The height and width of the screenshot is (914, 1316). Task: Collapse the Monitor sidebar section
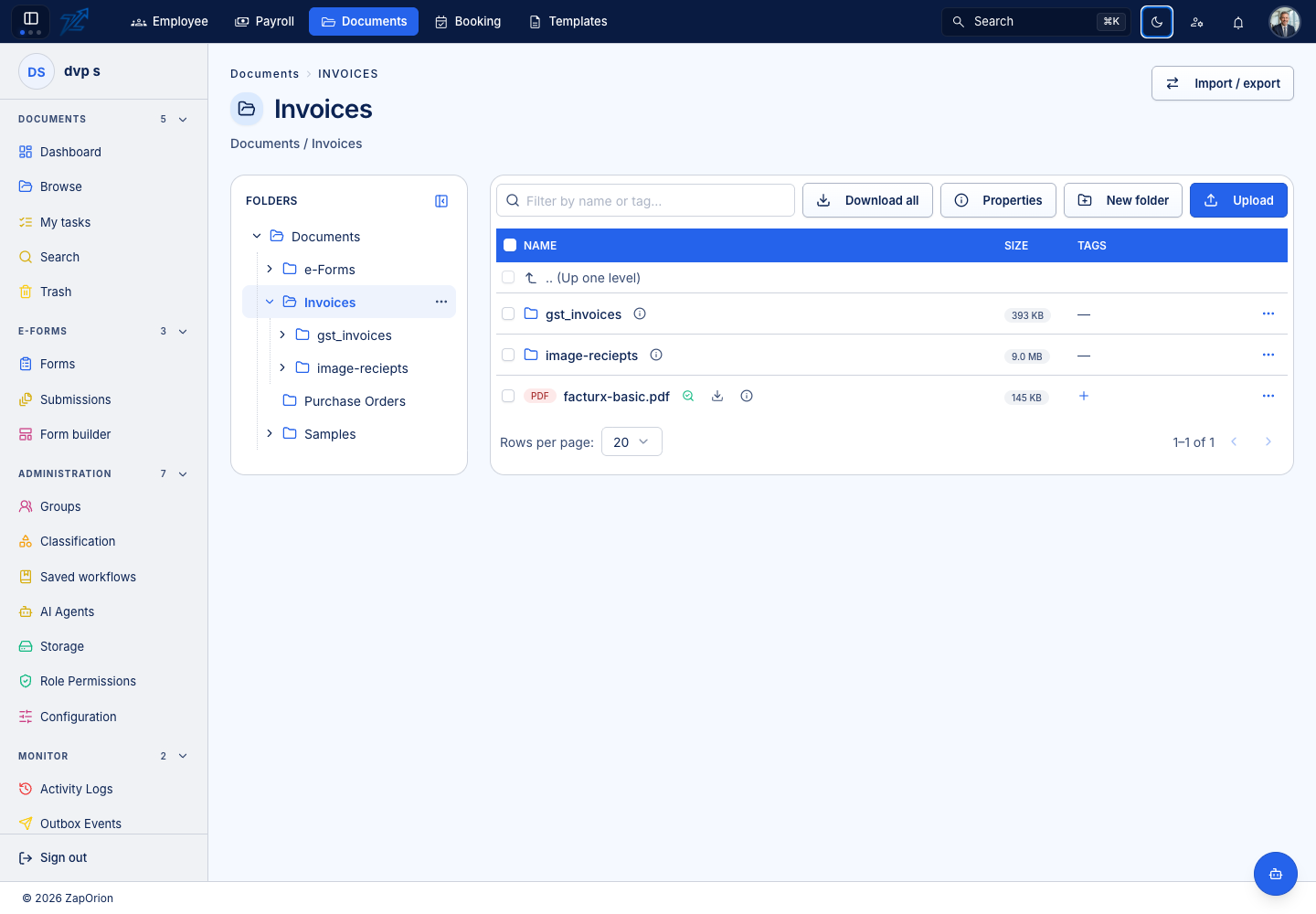(183, 756)
